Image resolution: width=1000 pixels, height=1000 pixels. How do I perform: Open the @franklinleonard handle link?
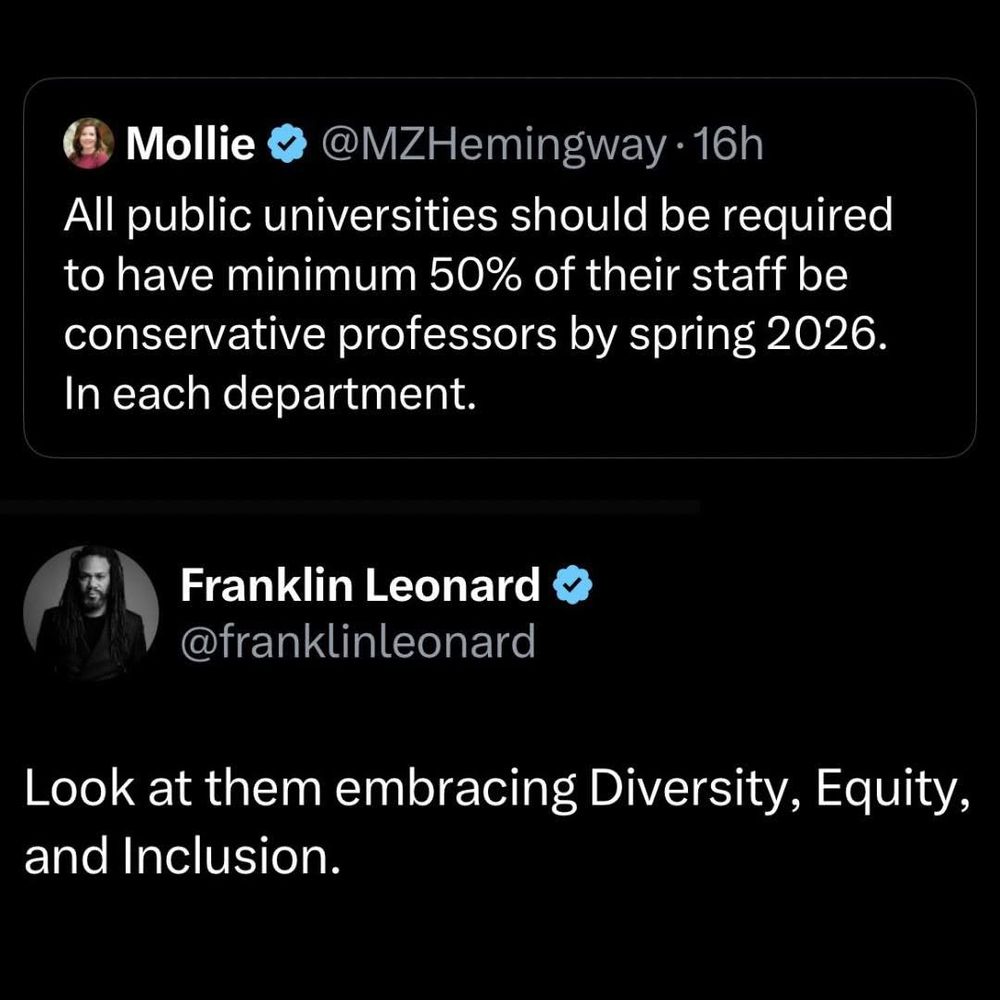click(x=357, y=641)
